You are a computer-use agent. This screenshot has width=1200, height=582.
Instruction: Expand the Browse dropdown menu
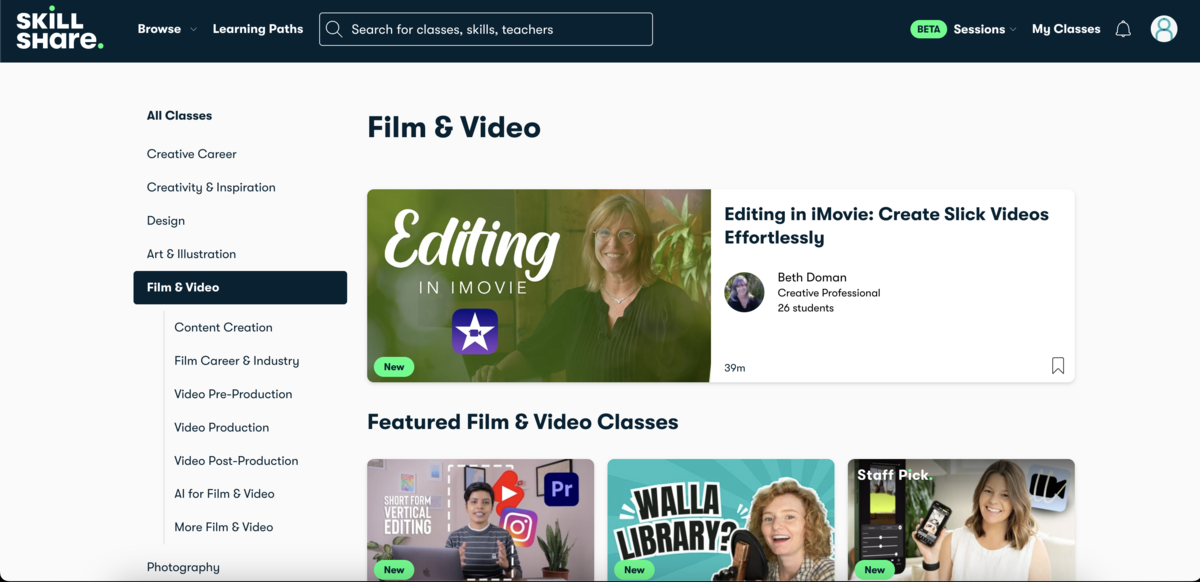click(x=167, y=29)
